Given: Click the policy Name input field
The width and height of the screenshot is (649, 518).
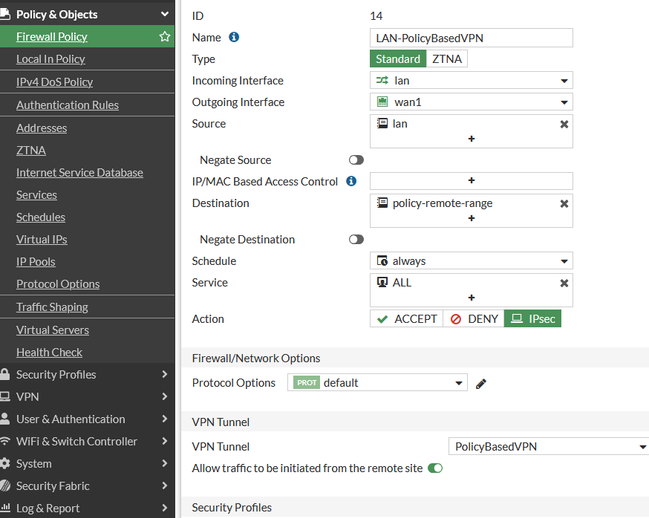Looking at the screenshot, I should click(x=471, y=37).
